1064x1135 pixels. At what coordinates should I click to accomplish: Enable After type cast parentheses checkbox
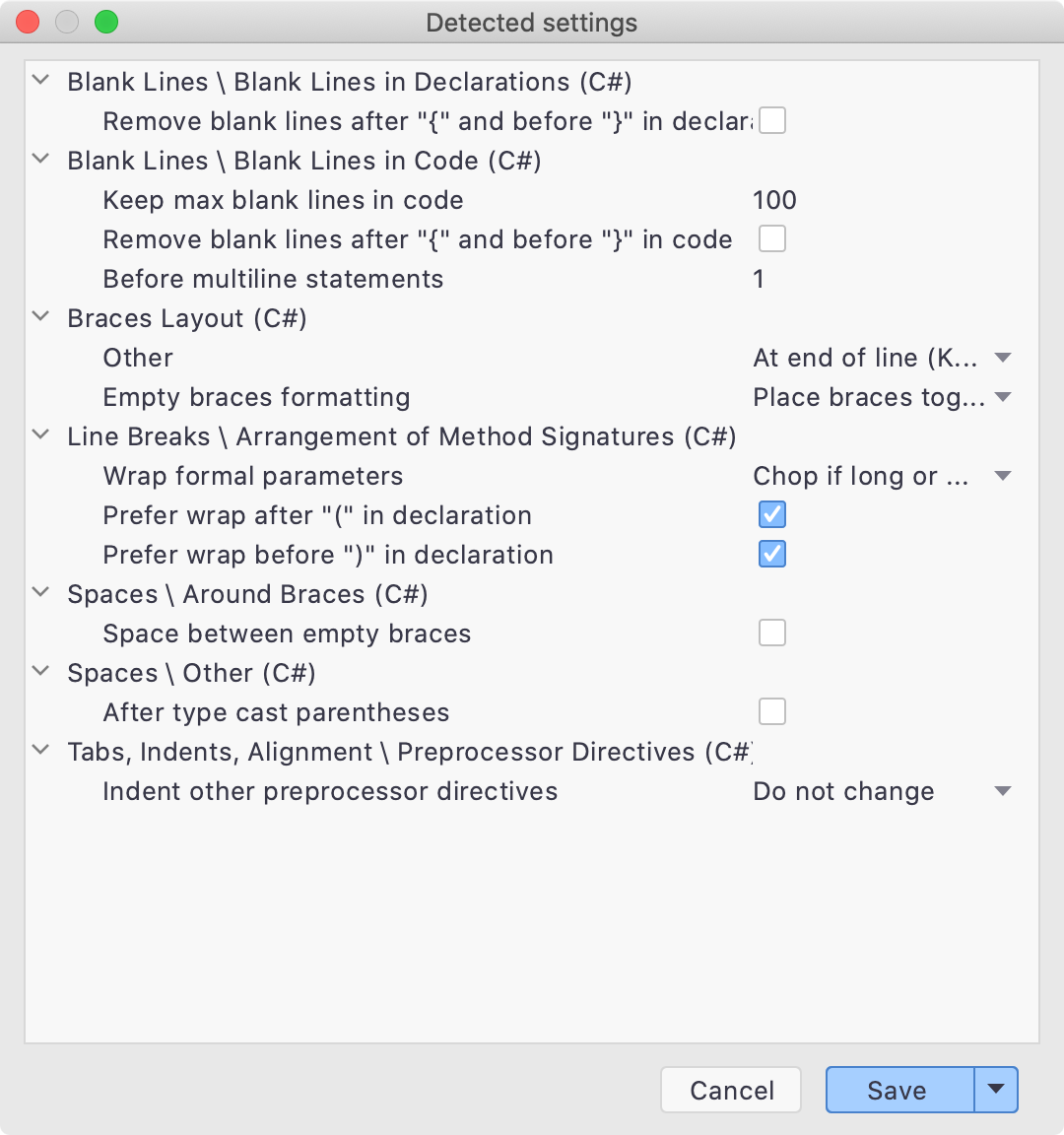tap(771, 711)
